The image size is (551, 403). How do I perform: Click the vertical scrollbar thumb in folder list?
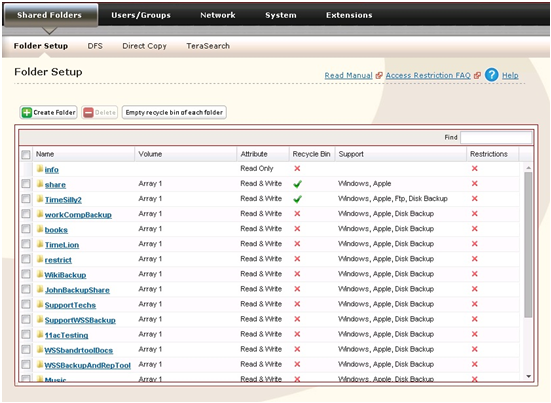[x=528, y=245]
